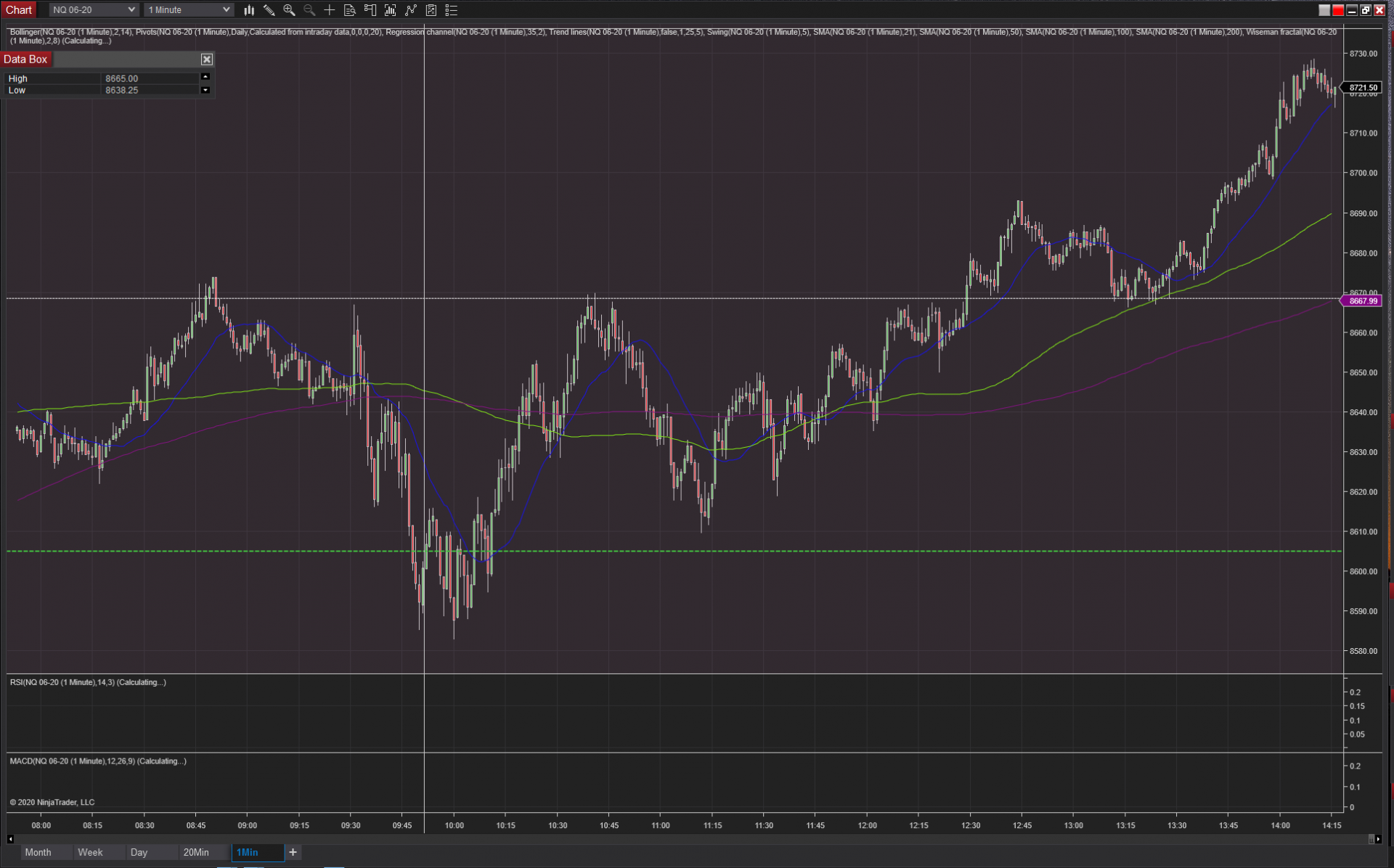Viewport: 1394px width, 868px height.
Task: Open the chart properties list icon
Action: coord(452,10)
